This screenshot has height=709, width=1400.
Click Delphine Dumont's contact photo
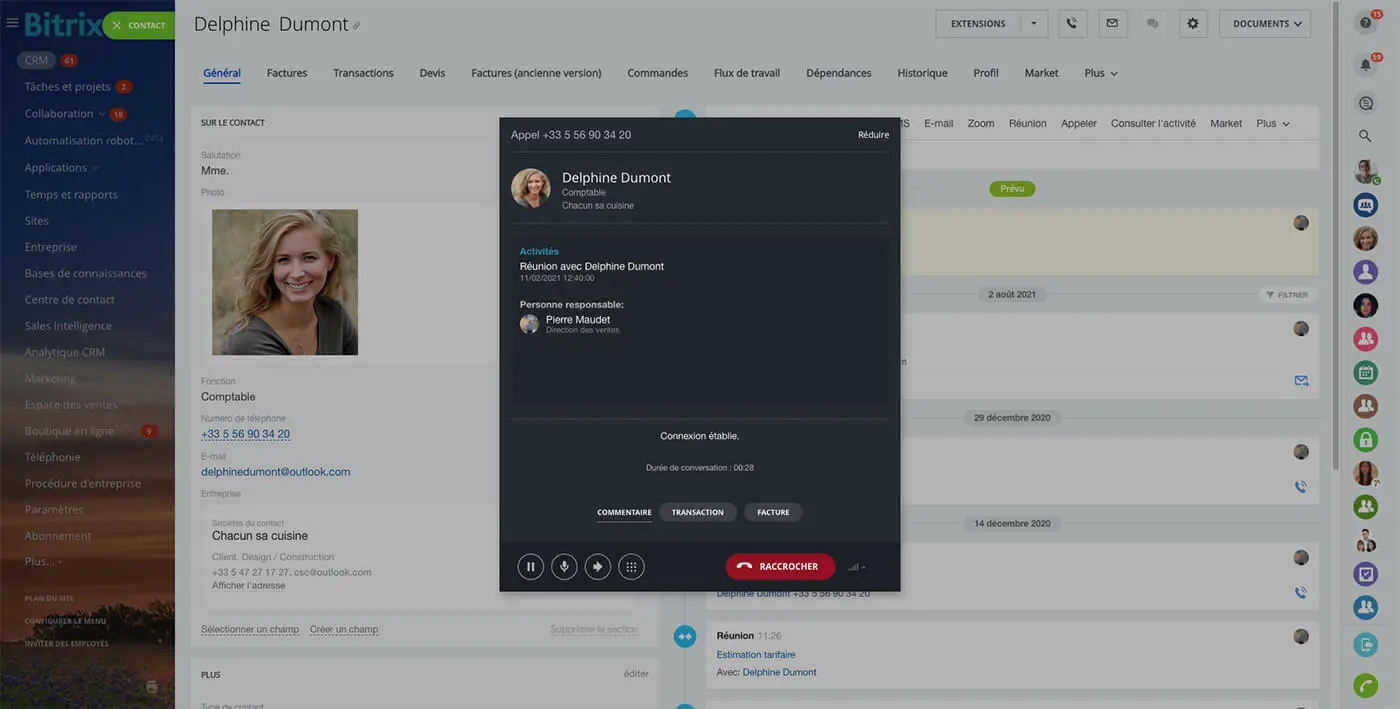tap(285, 282)
